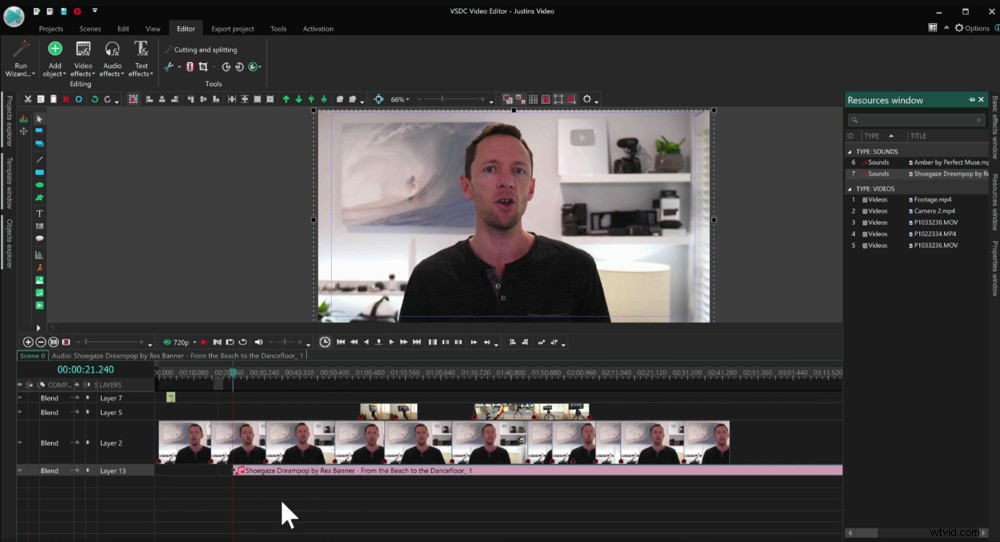The height and width of the screenshot is (542, 1000).
Task: Select the Line drawing tool
Action: pos(39,159)
